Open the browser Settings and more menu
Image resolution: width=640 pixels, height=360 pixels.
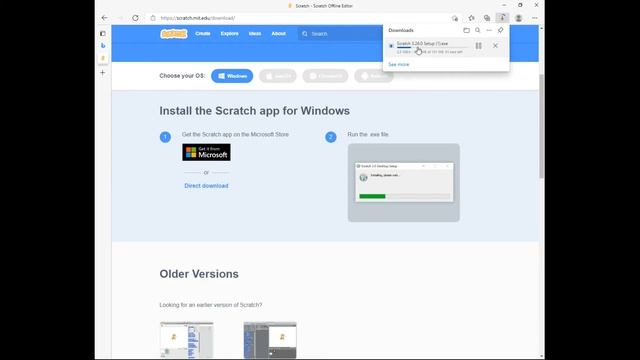[535, 18]
